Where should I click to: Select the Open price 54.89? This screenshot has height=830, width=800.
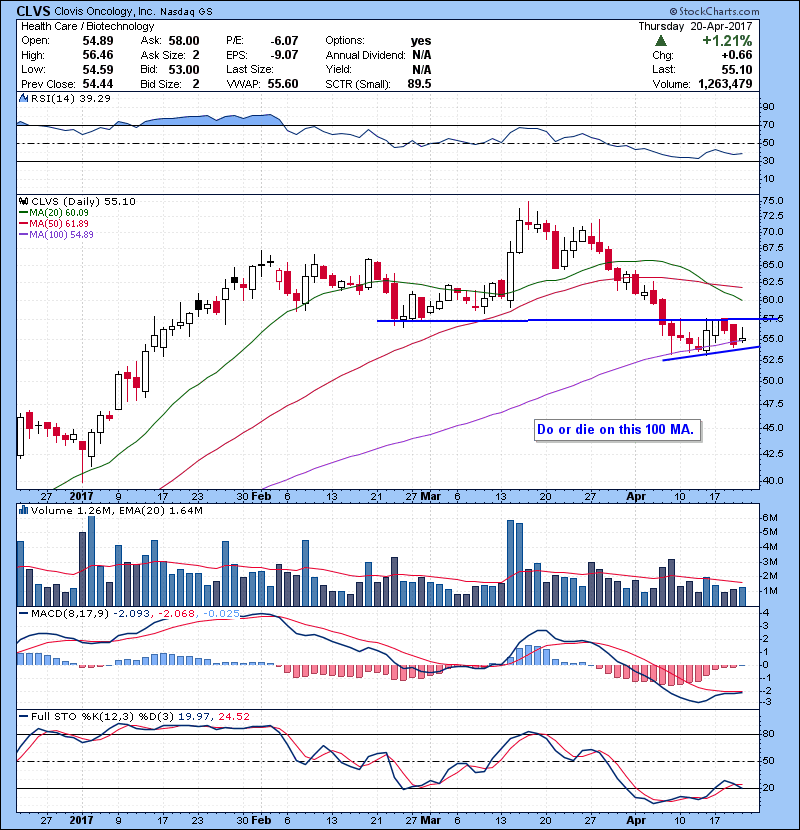click(x=98, y=41)
